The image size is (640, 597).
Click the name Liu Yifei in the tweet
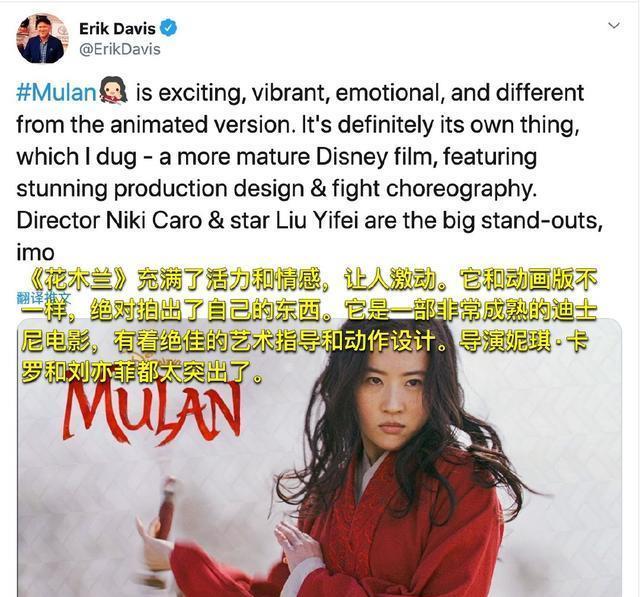pyautogui.click(x=318, y=221)
